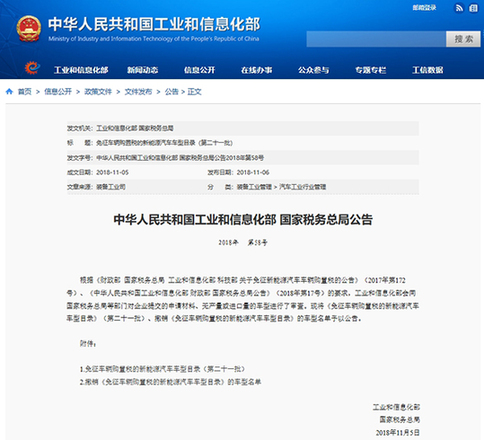Image resolution: width=484 pixels, height=440 pixels.
Task: Click 汽车工业行业管理 category link
Action: coord(302,187)
